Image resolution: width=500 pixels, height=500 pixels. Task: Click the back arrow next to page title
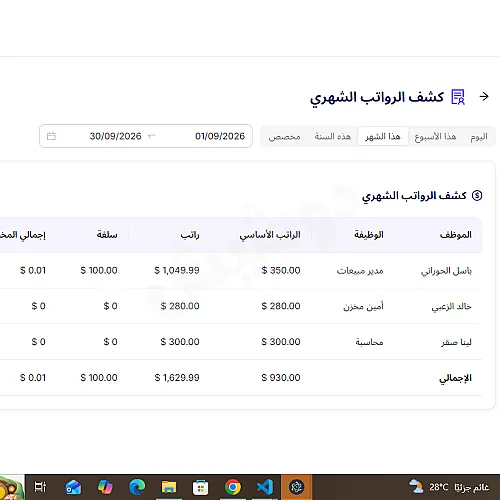pyautogui.click(x=484, y=97)
